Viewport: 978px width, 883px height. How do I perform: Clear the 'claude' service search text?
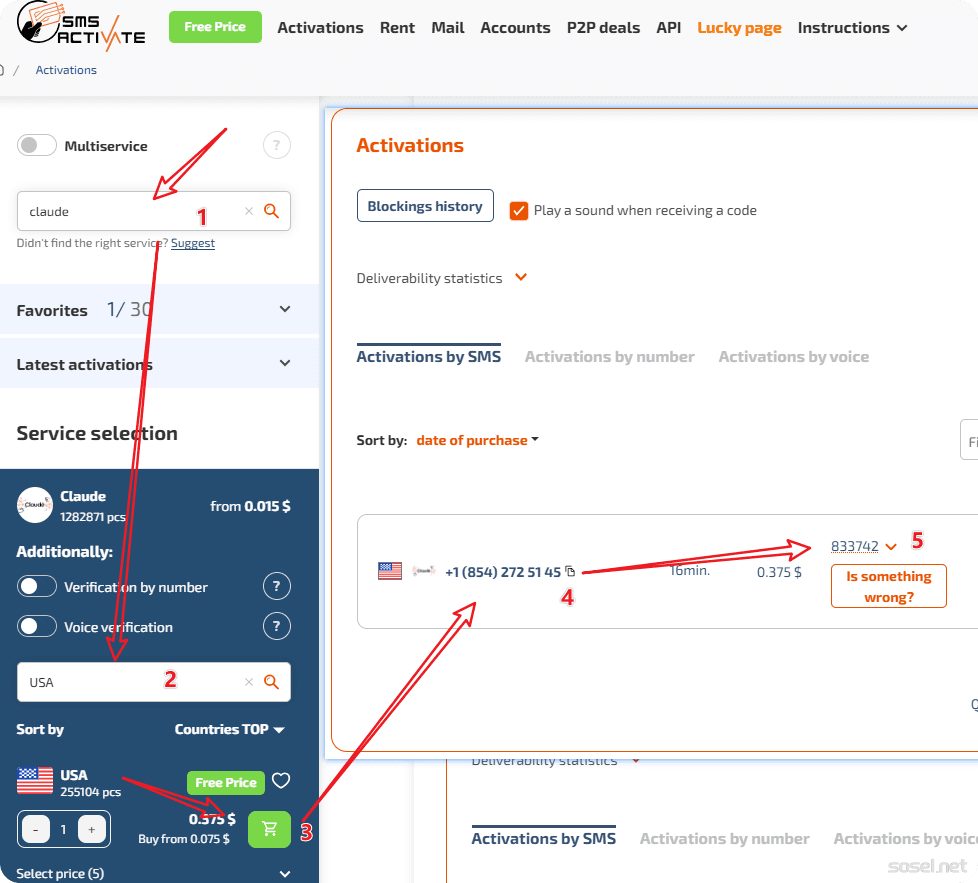pyautogui.click(x=249, y=211)
